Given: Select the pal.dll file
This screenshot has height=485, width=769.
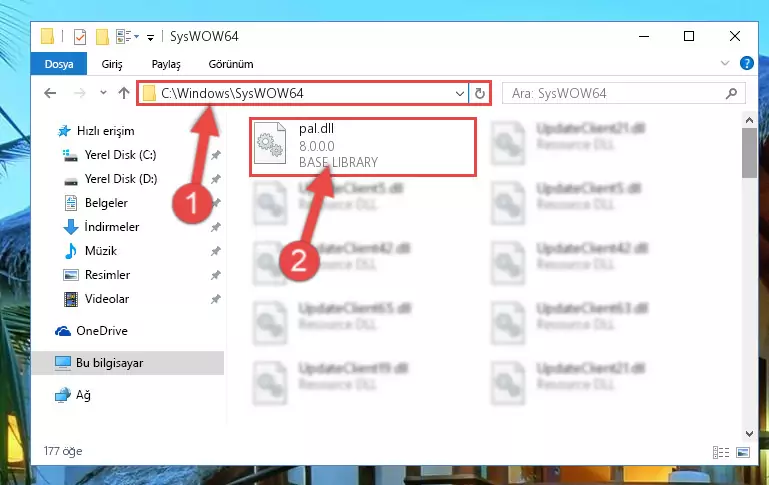Looking at the screenshot, I should tap(363, 147).
